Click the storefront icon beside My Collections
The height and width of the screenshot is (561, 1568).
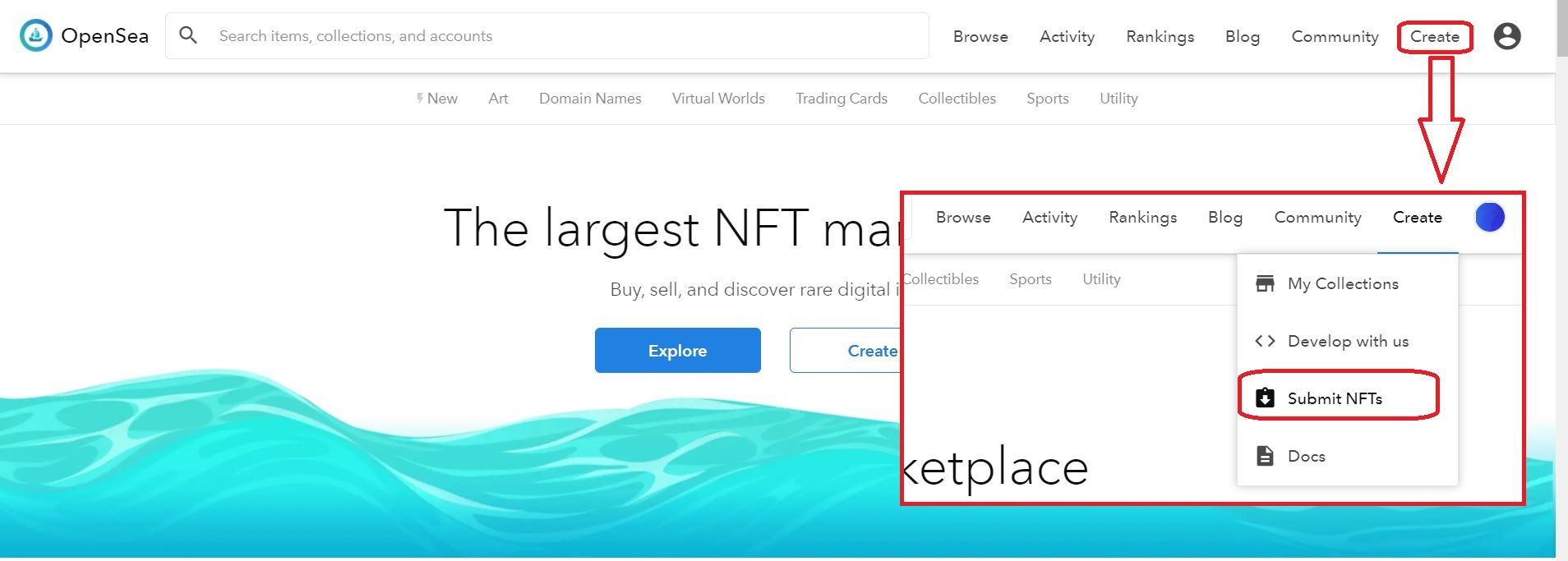click(x=1266, y=283)
